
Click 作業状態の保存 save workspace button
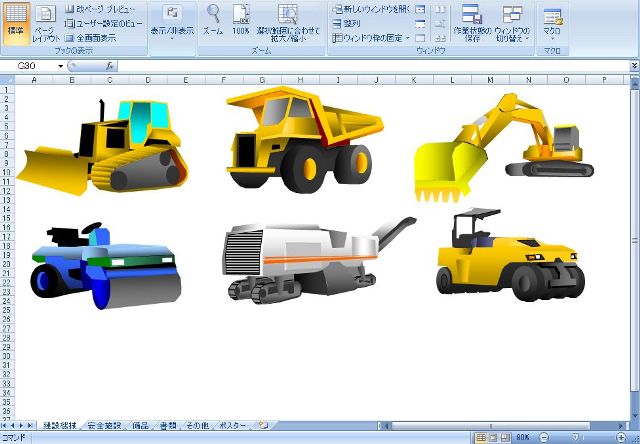[472, 24]
